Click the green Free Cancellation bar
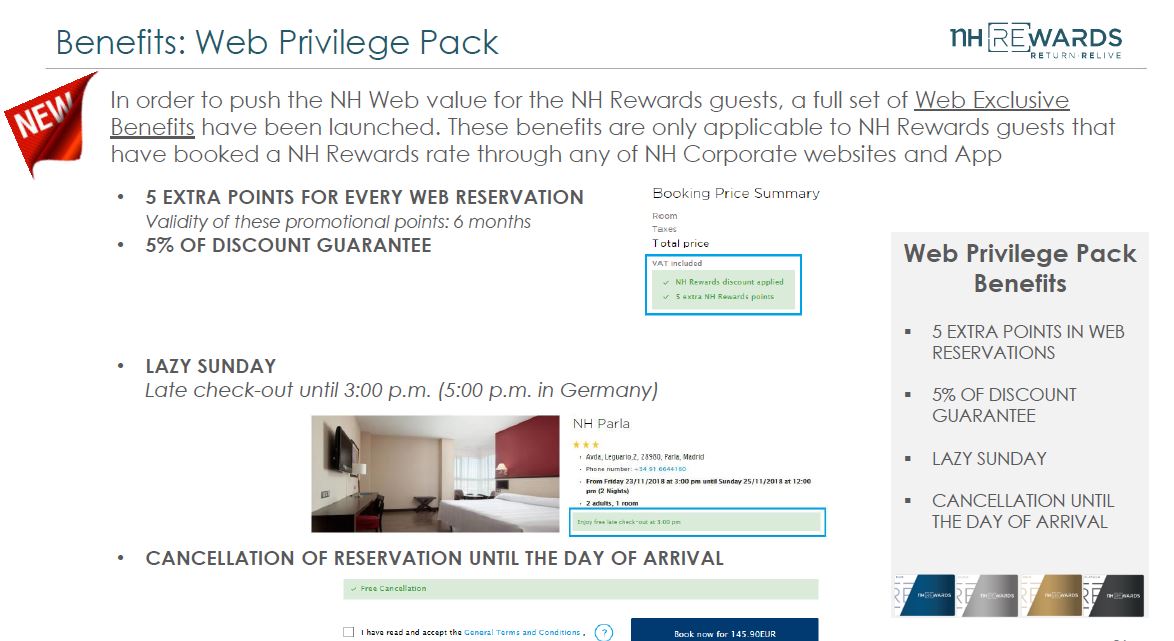This screenshot has height=641, width=1174. click(580, 589)
